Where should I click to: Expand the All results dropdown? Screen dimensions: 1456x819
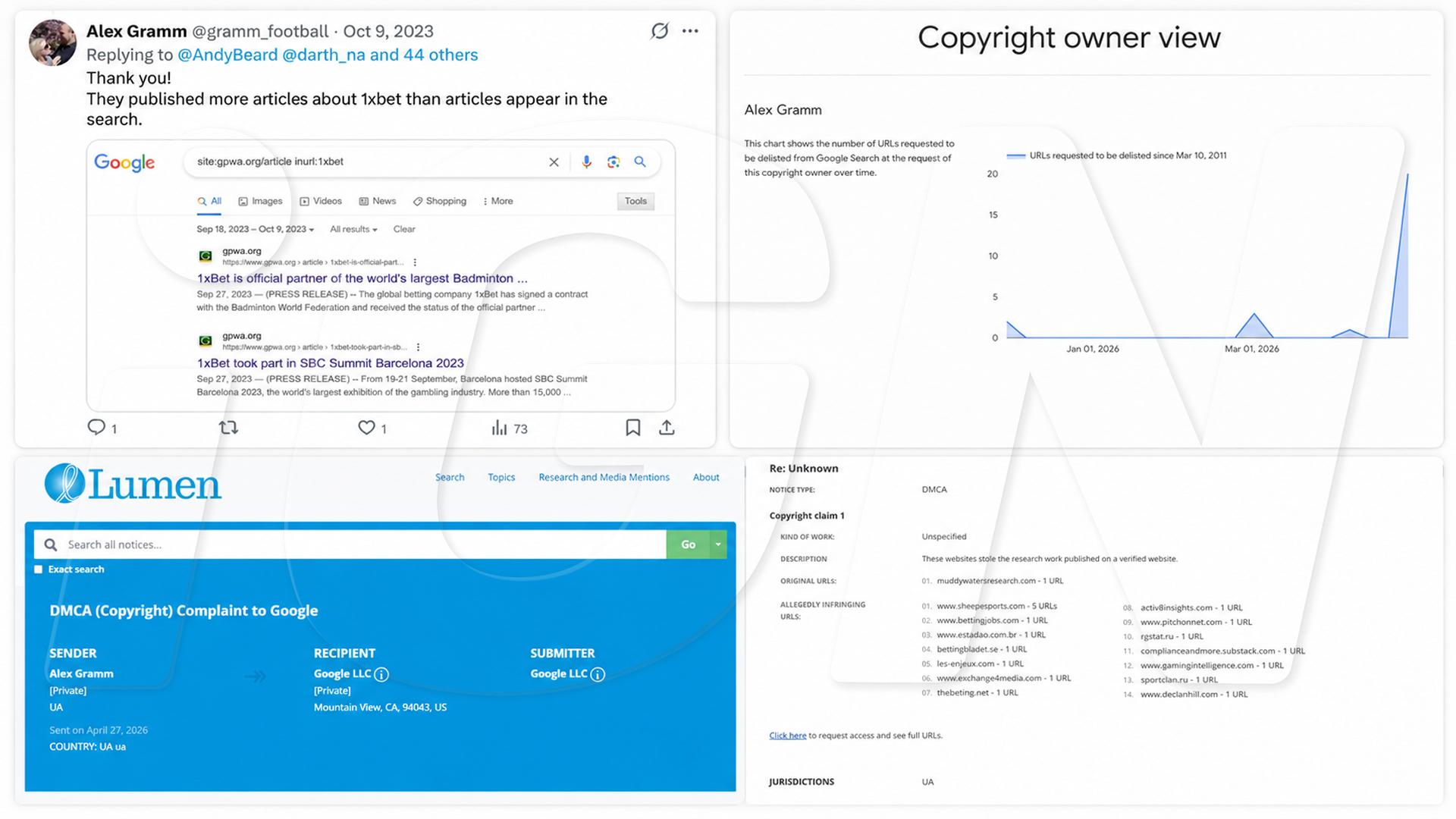[x=353, y=229]
